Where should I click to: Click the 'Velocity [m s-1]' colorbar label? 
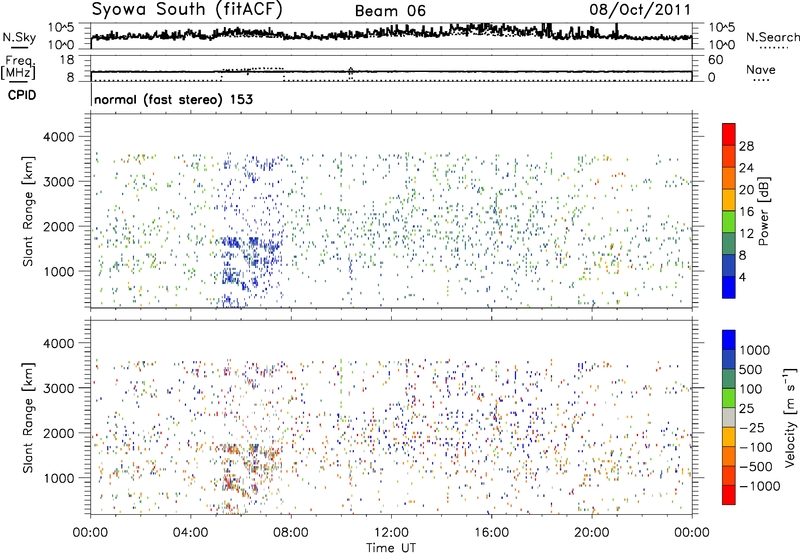point(790,417)
